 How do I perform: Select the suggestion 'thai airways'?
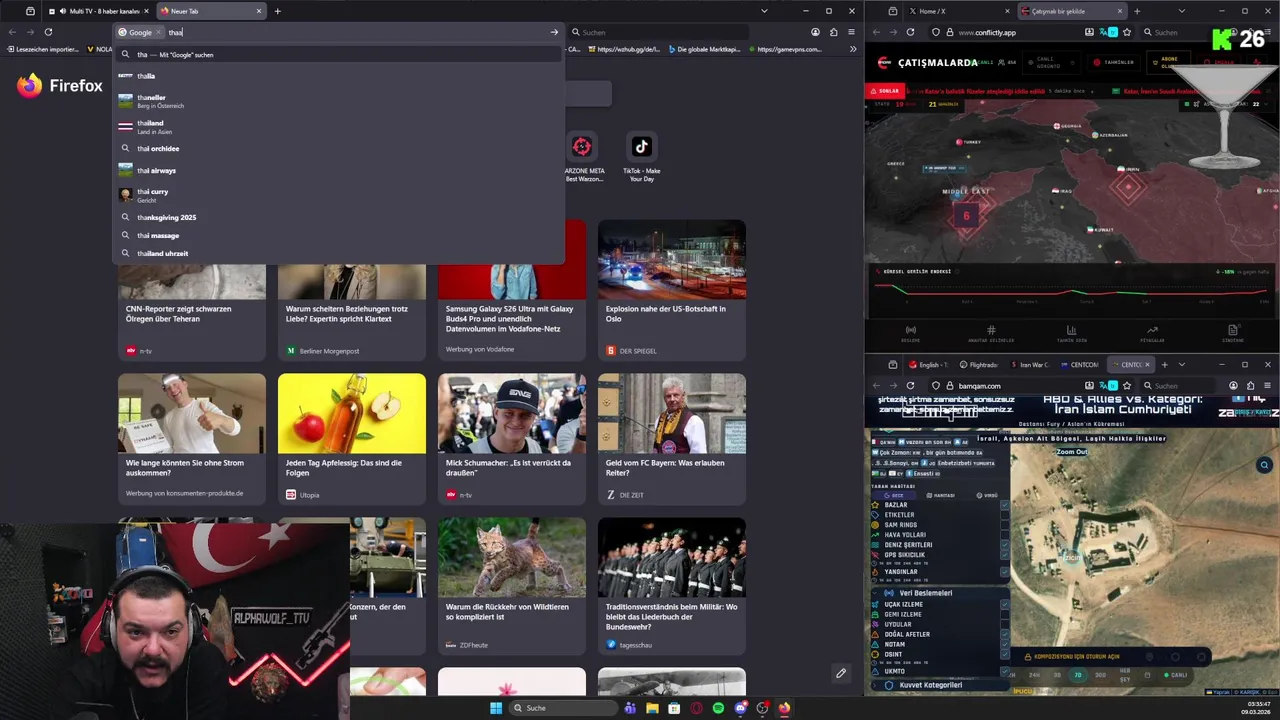(338, 171)
